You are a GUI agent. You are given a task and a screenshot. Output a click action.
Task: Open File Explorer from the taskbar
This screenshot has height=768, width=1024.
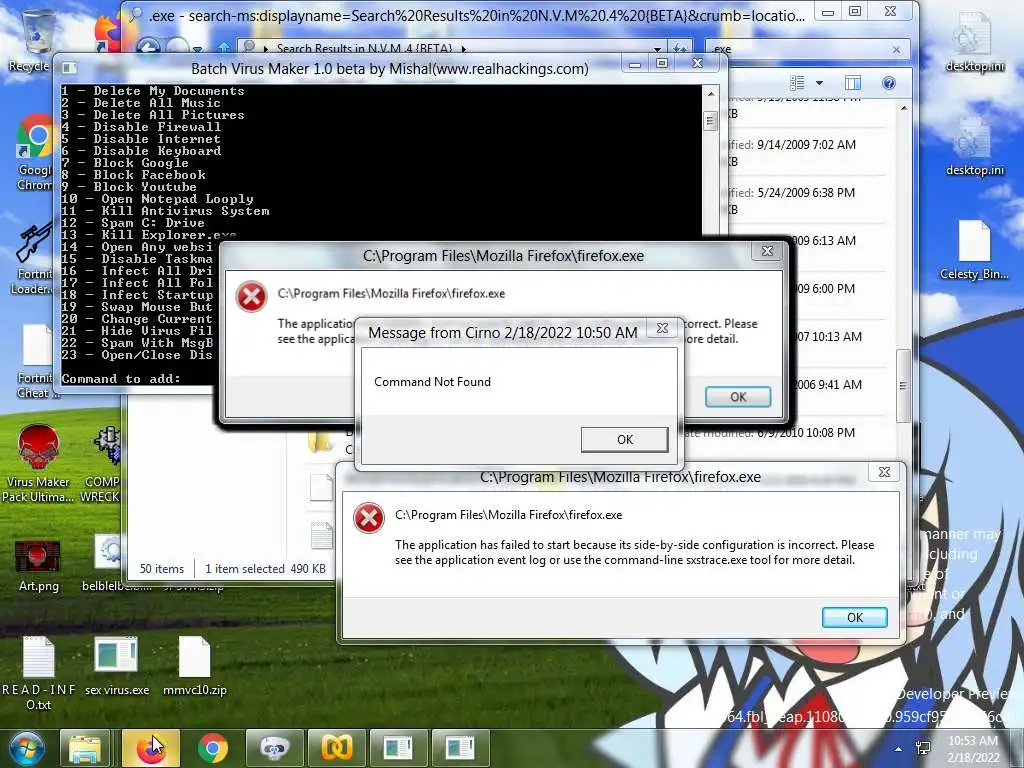(x=85, y=748)
